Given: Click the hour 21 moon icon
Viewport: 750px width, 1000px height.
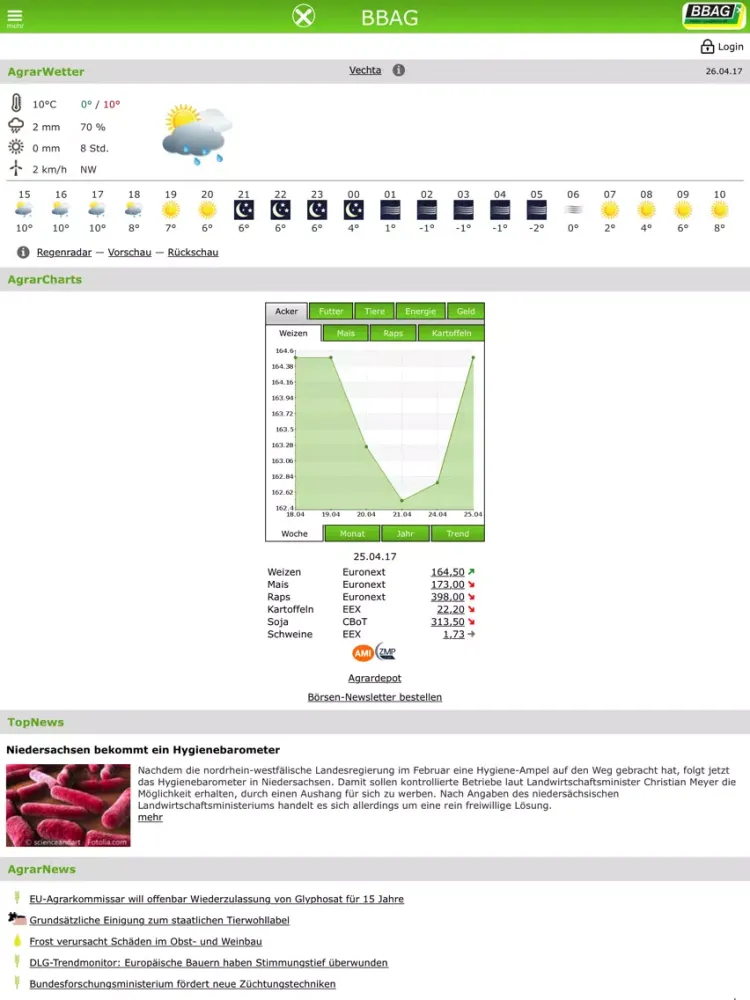Looking at the screenshot, I should (244, 209).
